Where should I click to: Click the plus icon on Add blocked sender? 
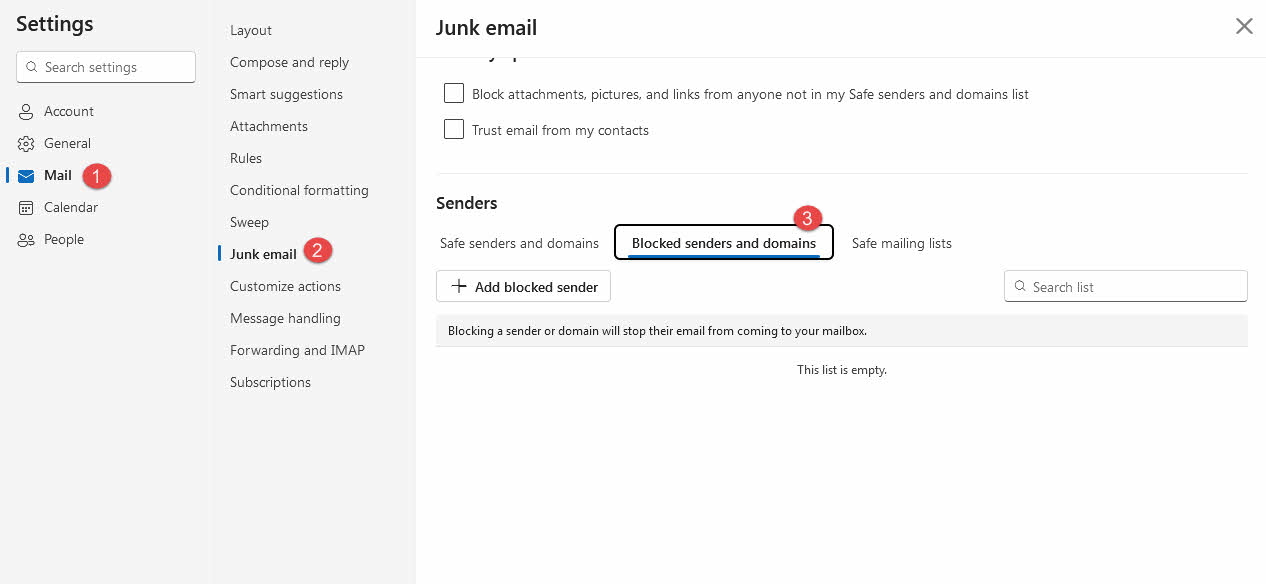pos(459,286)
